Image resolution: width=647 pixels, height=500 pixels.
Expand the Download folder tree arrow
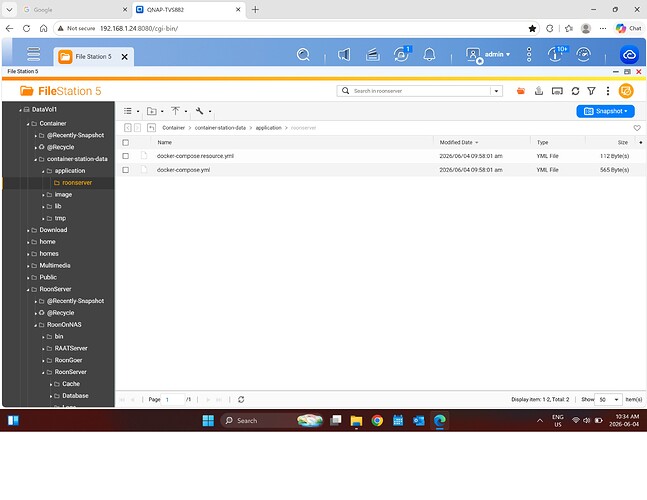[x=28, y=230]
